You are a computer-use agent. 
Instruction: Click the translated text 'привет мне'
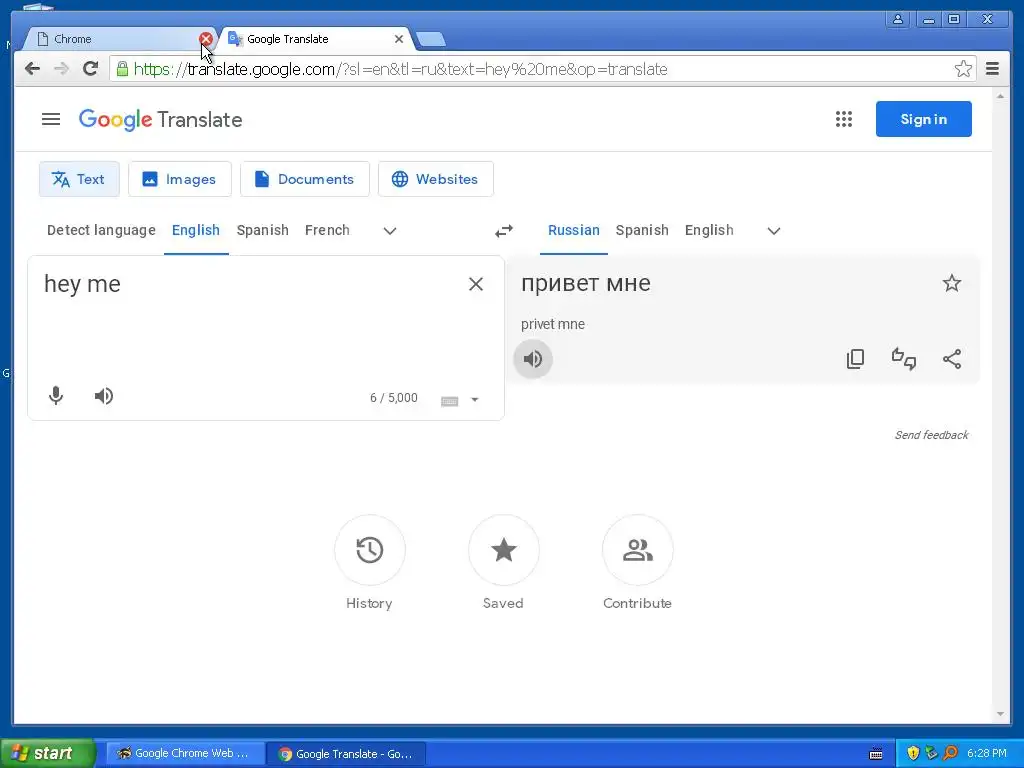point(586,283)
